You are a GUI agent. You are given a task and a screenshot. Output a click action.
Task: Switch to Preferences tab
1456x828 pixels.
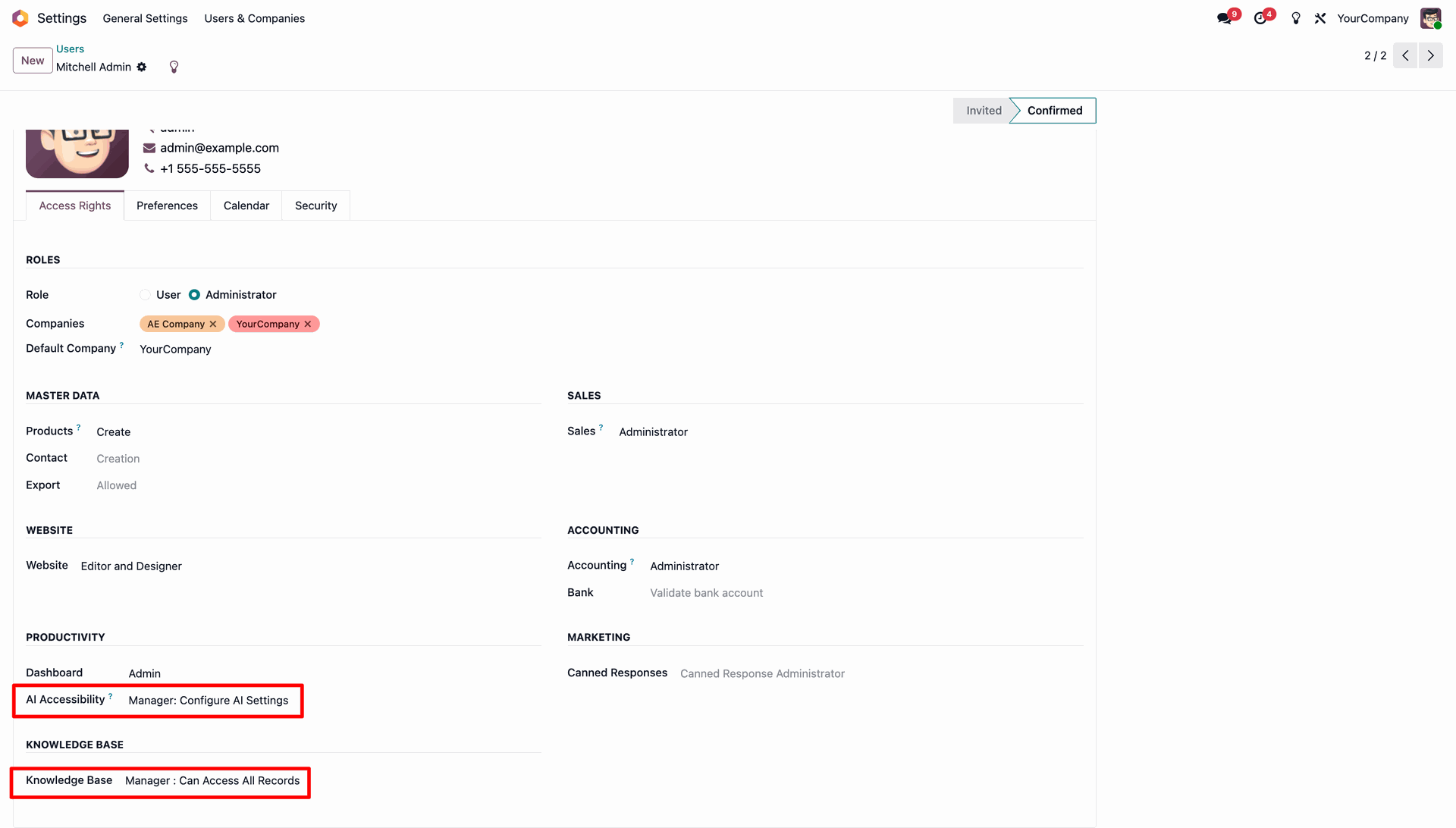click(167, 205)
